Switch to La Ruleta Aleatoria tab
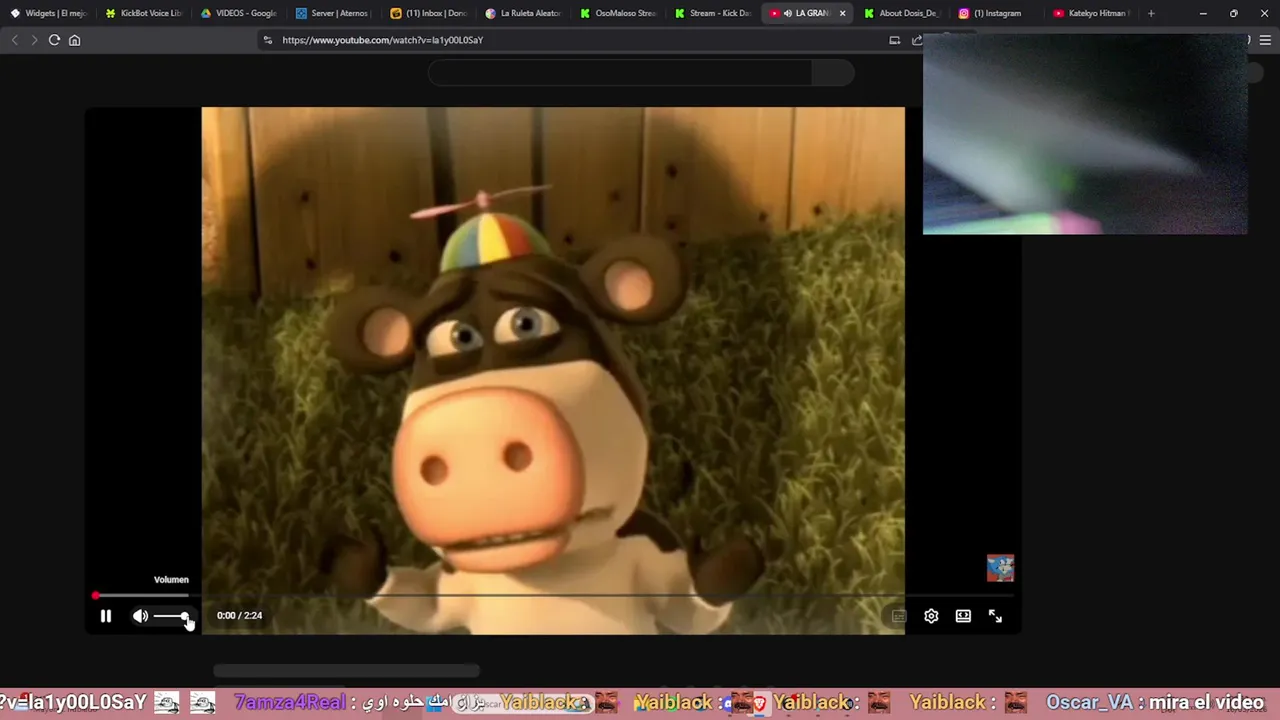 click(524, 13)
